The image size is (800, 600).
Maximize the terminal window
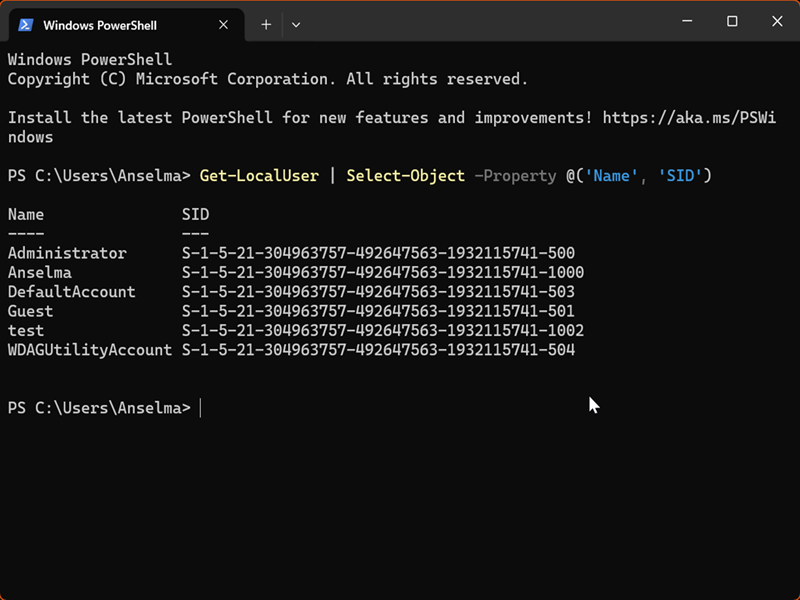pyautogui.click(x=732, y=21)
